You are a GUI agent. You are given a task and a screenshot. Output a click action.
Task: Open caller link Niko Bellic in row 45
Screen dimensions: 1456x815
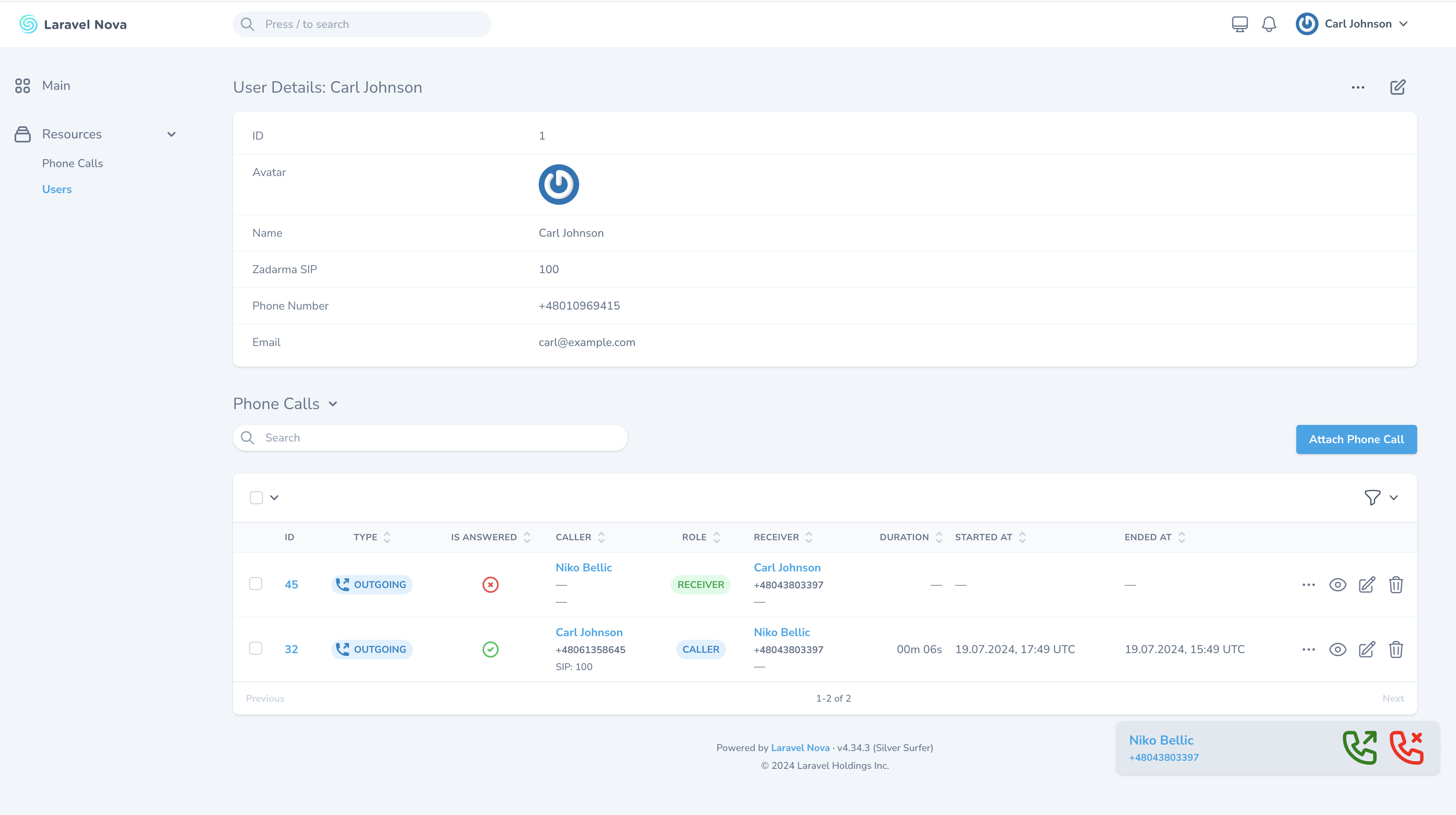coord(583,567)
